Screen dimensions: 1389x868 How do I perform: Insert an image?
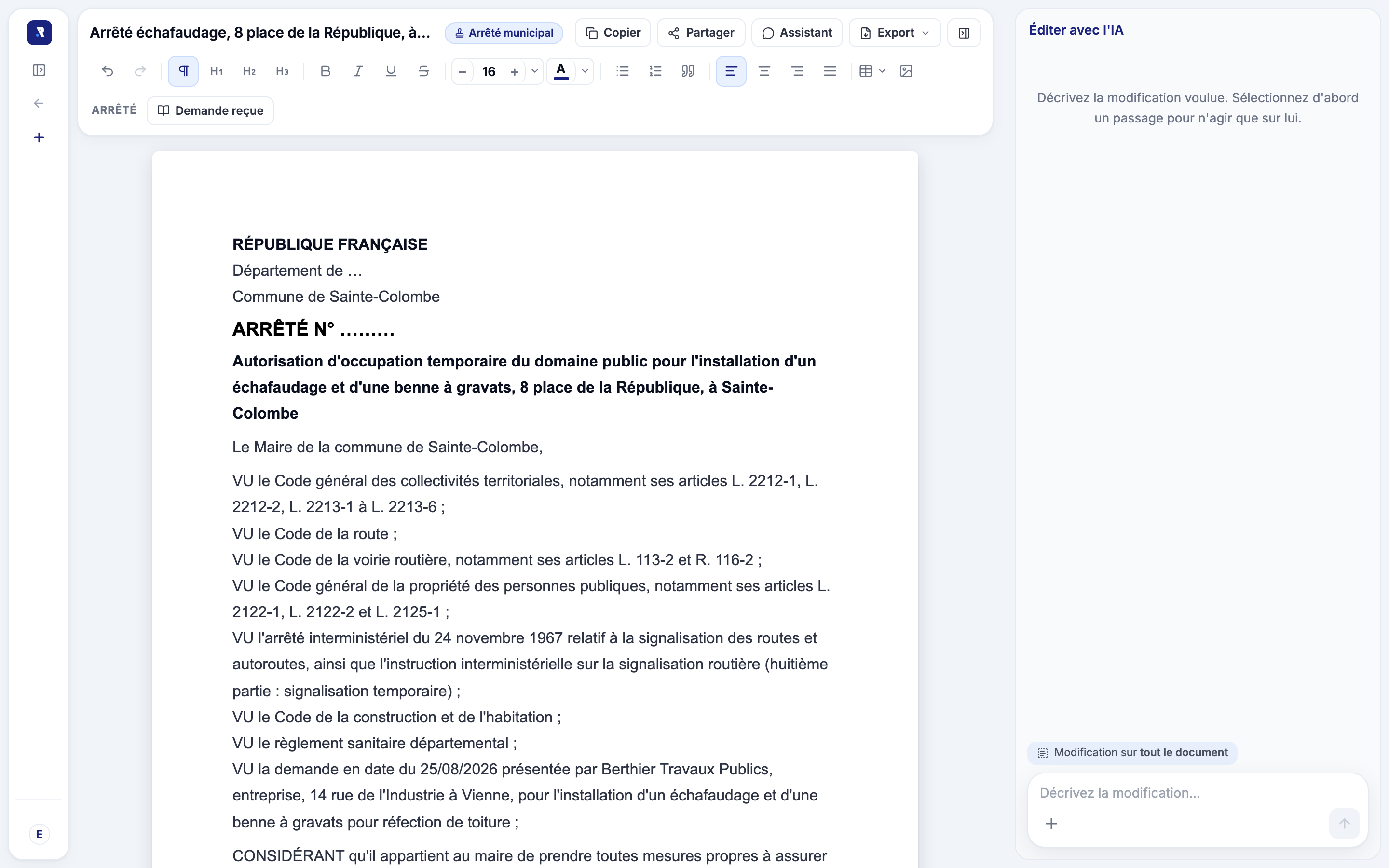pyautogui.click(x=906, y=71)
